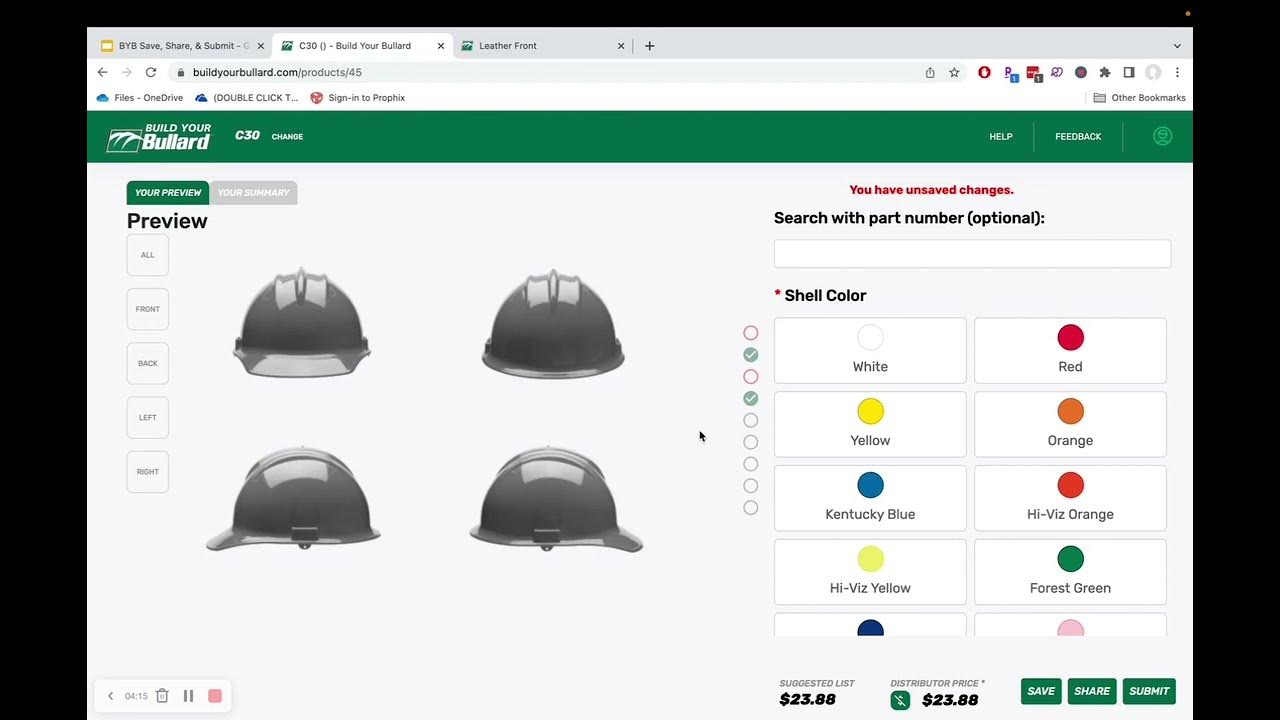Open the FEEDBACK link

pyautogui.click(x=1078, y=137)
